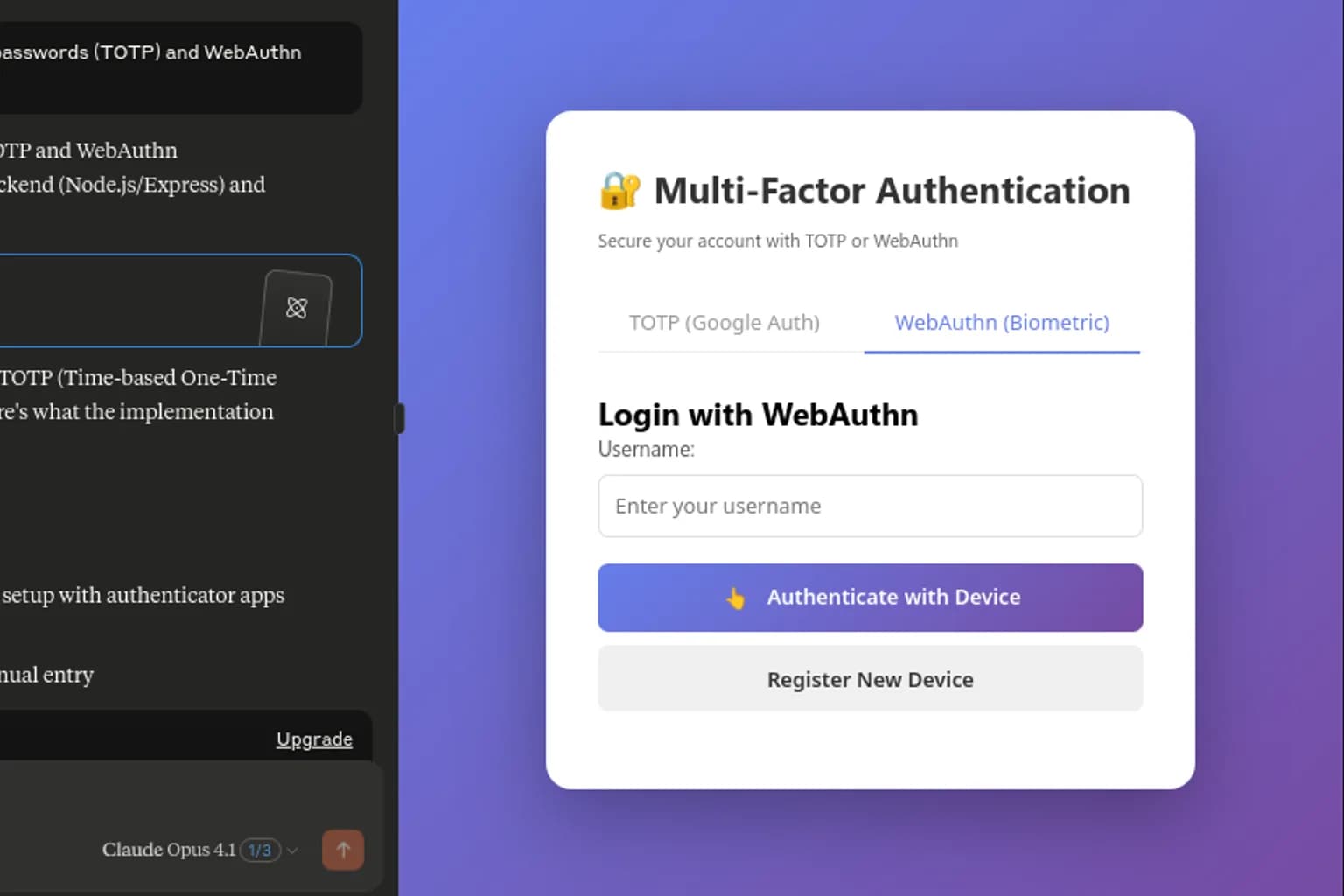
Task: Click Register New Device button
Action: 871,679
